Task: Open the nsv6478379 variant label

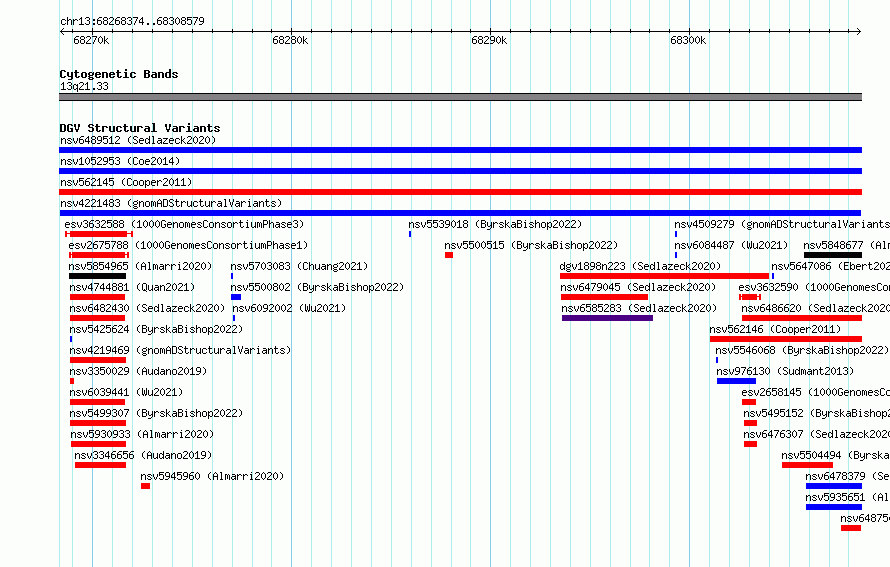Action: pos(847,476)
